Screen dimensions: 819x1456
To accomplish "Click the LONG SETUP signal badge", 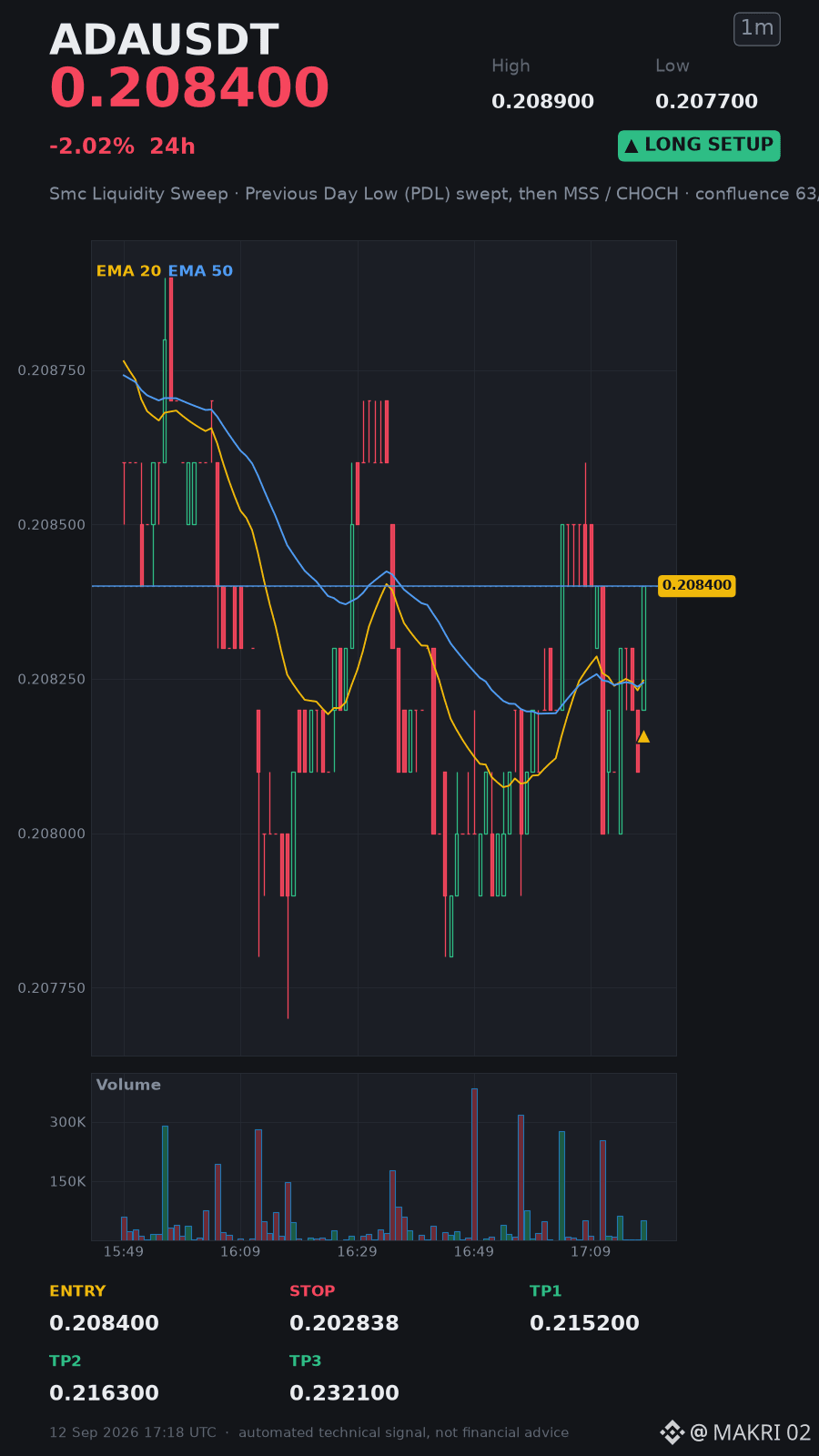I will 699,146.
